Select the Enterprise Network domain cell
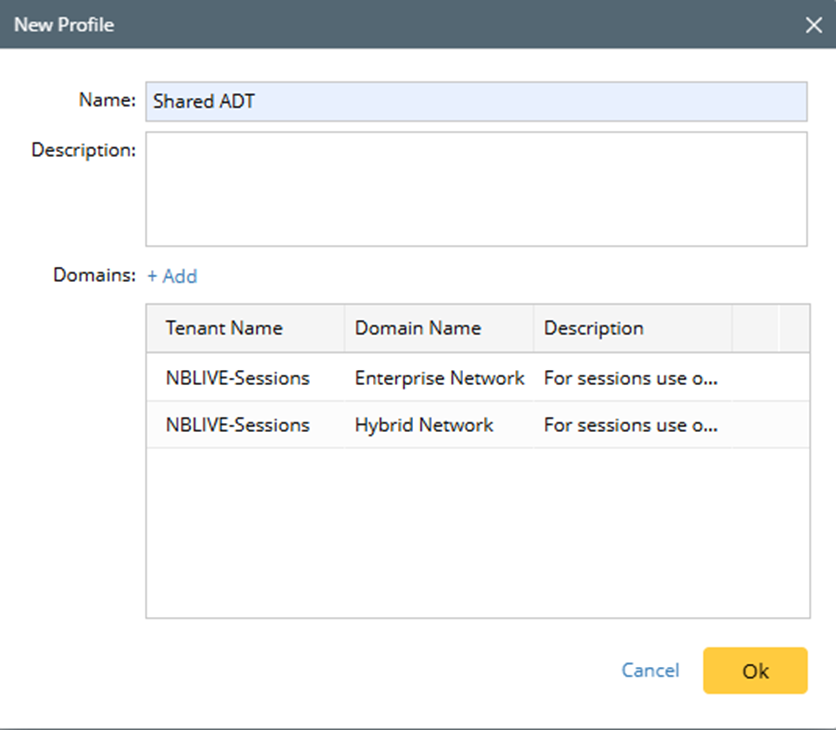 (x=439, y=378)
